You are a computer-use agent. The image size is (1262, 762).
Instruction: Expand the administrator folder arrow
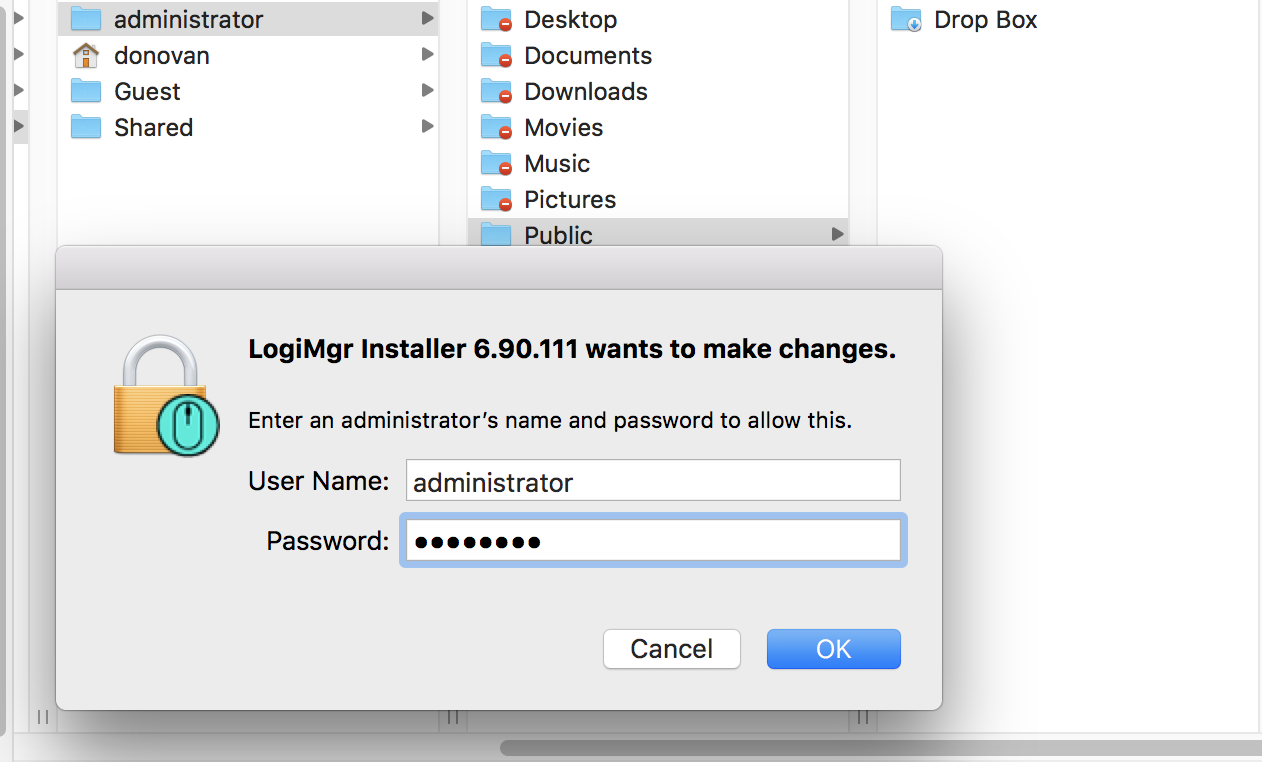(x=427, y=18)
